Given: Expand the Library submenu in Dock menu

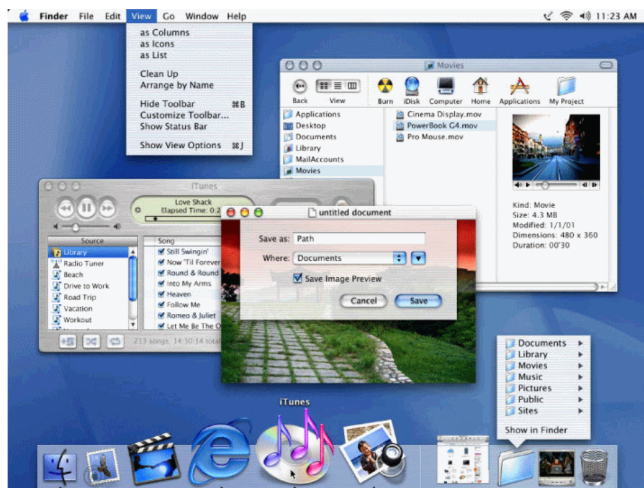Looking at the screenshot, I should (580, 354).
